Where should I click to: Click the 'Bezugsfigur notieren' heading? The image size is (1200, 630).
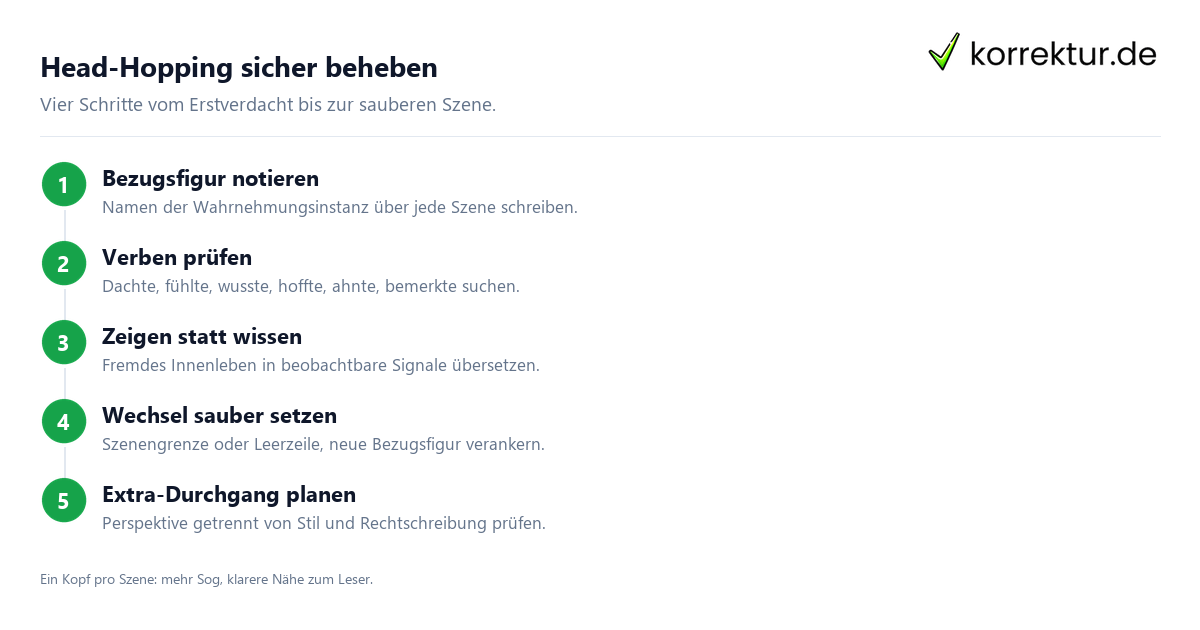pos(211,179)
